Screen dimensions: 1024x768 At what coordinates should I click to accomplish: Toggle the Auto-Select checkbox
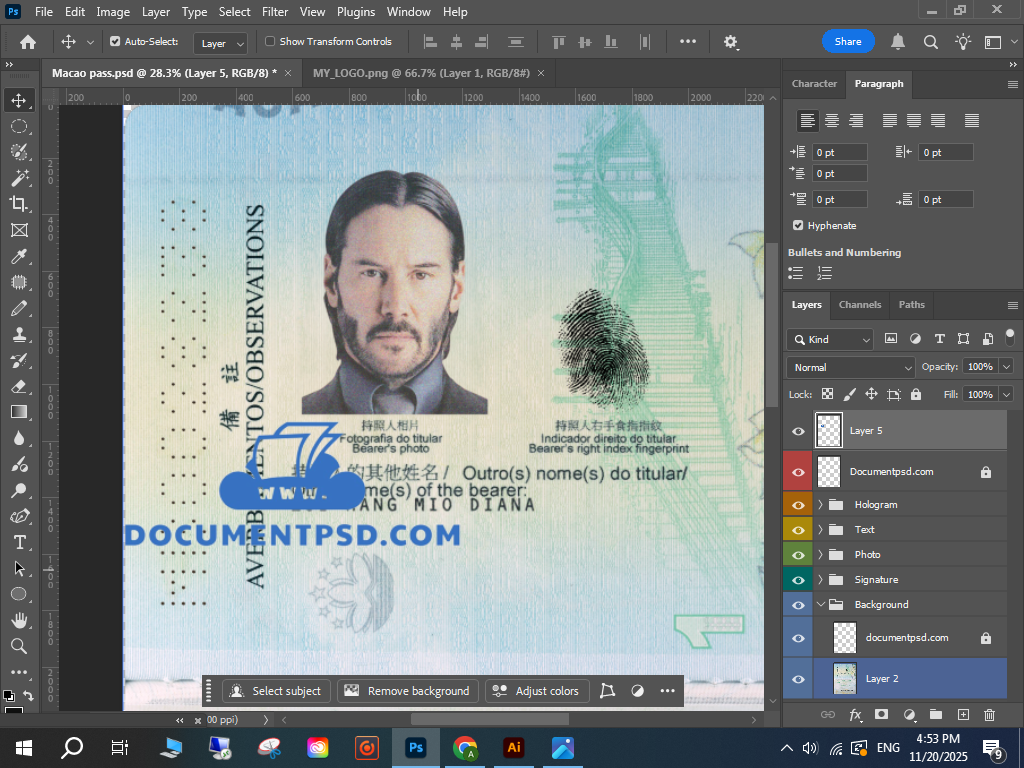click(x=115, y=42)
